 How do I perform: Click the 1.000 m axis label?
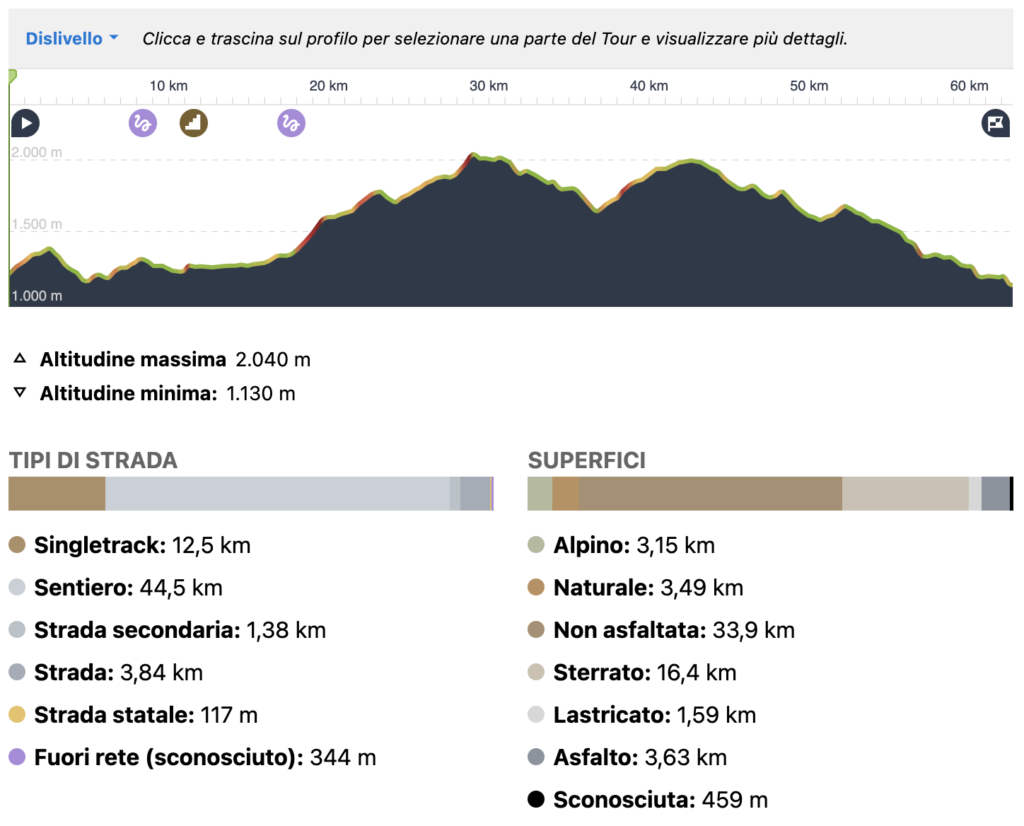click(x=37, y=296)
